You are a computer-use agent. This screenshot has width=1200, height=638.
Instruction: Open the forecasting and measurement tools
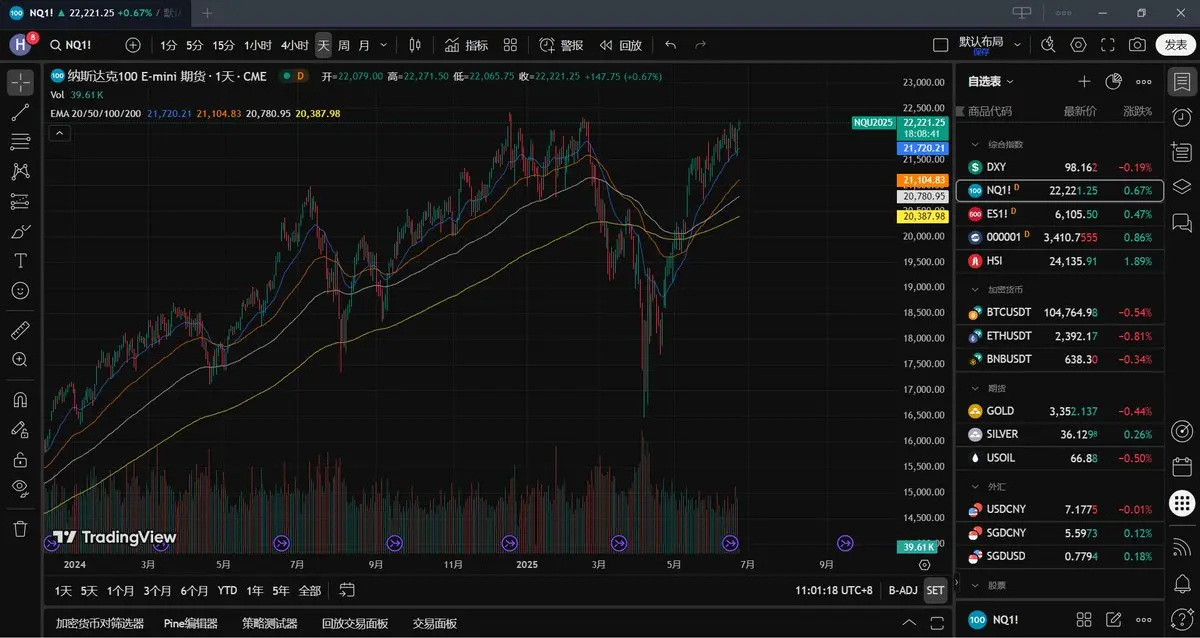click(20, 202)
